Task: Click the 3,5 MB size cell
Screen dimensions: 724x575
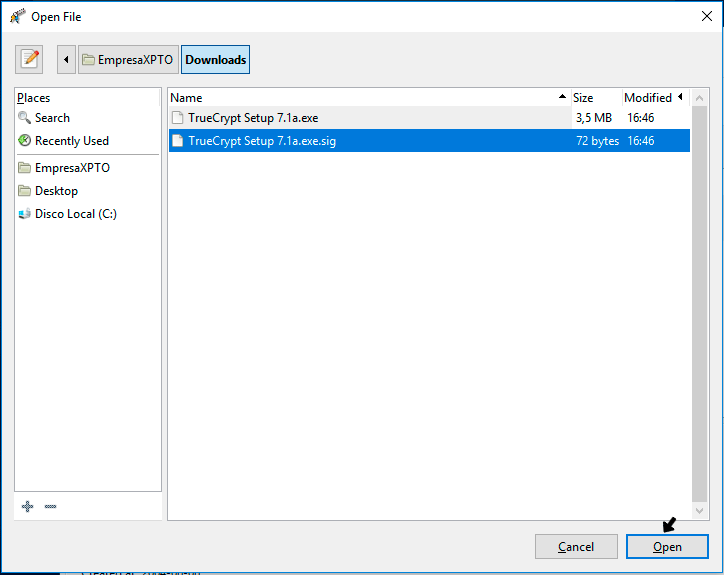Action: [x=594, y=118]
